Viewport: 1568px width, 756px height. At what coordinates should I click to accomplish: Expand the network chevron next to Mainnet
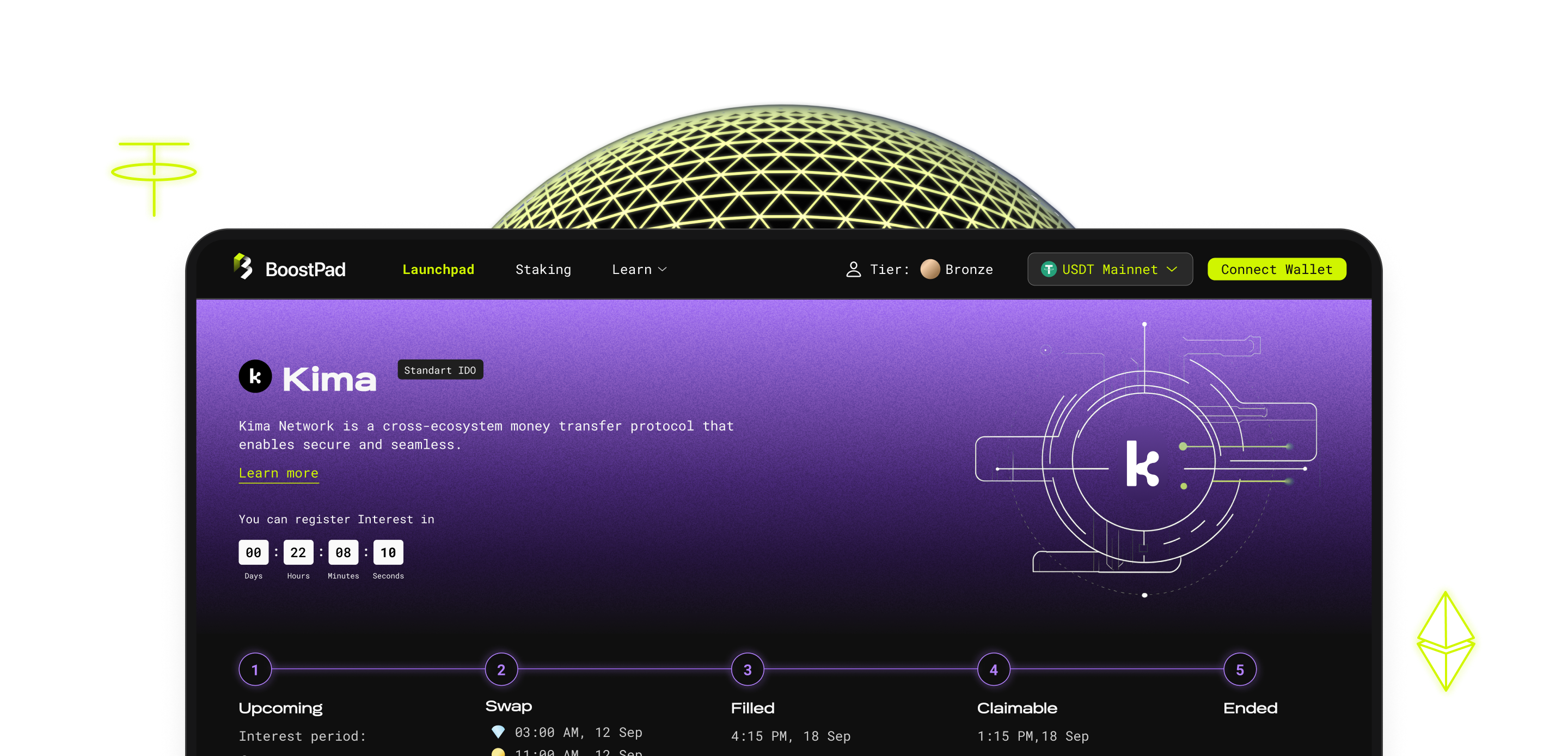click(1173, 269)
